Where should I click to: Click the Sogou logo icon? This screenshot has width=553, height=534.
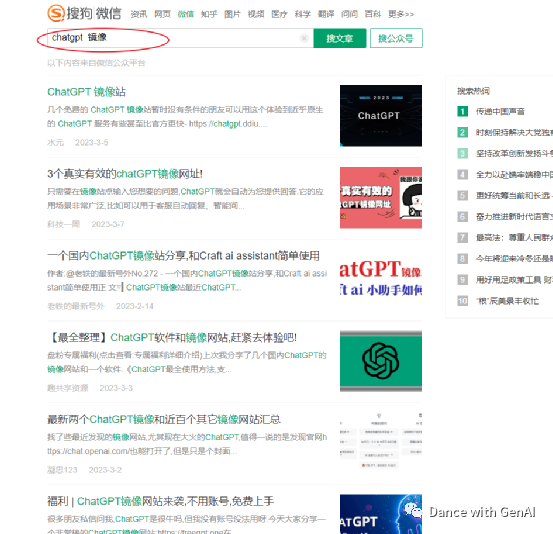click(x=56, y=13)
